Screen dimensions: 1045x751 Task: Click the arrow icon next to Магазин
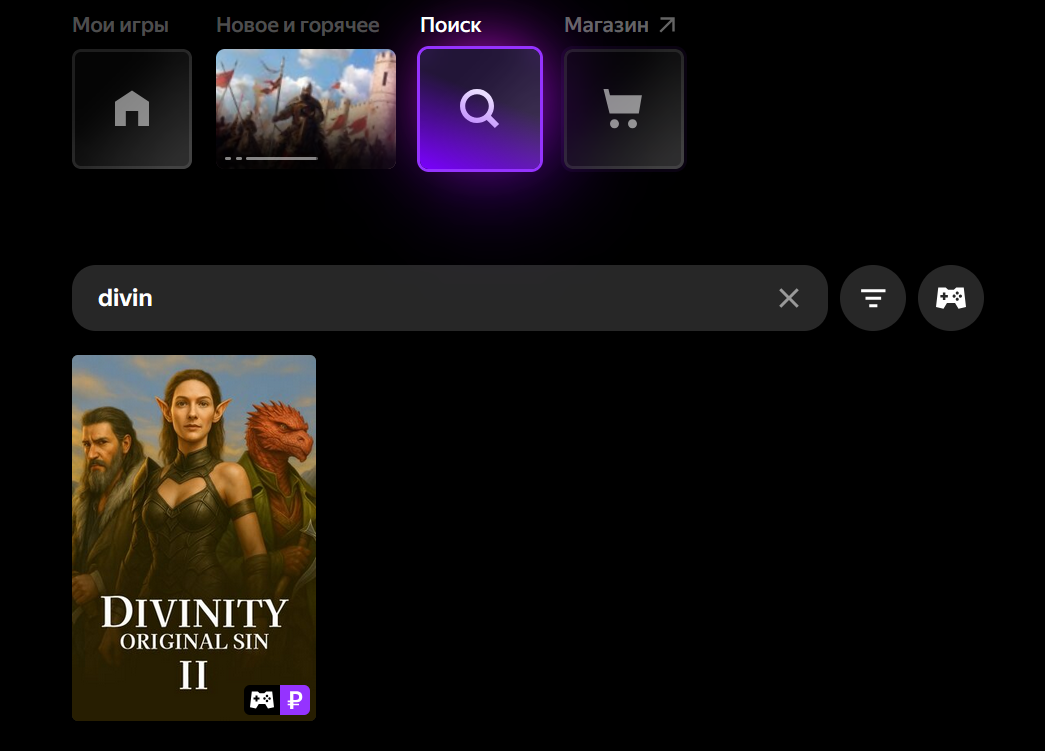point(667,25)
